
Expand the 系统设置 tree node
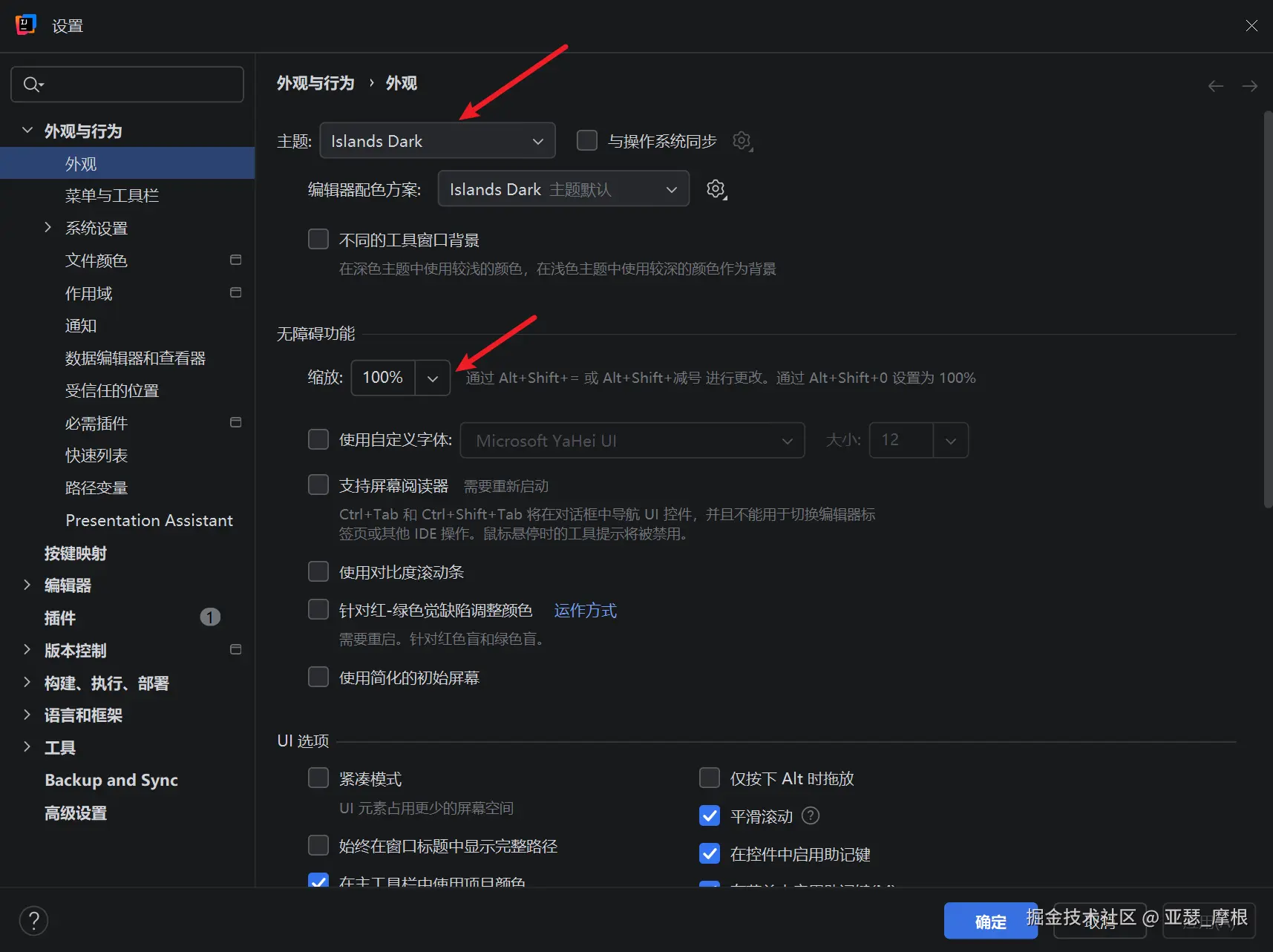48,227
